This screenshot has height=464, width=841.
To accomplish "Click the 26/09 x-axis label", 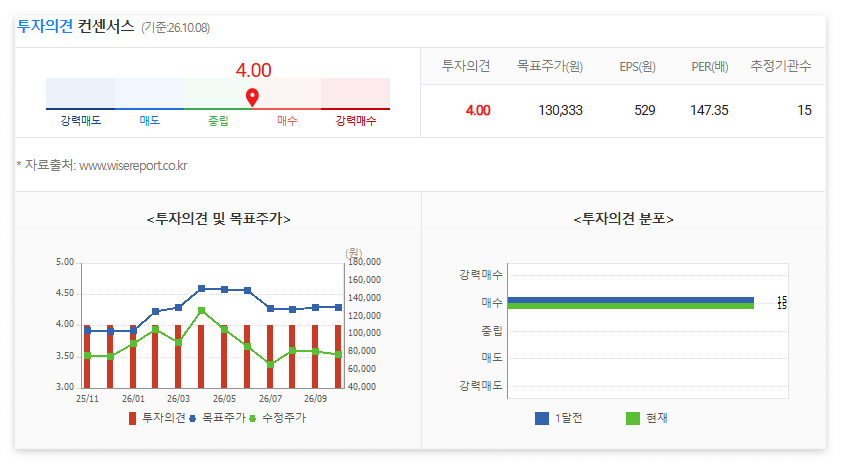I will 315,399.
